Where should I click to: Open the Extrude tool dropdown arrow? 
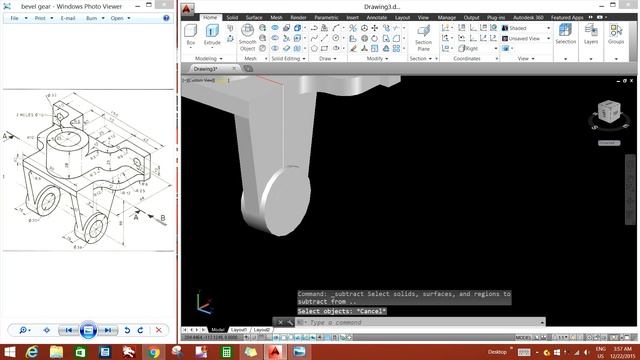pyautogui.click(x=212, y=48)
